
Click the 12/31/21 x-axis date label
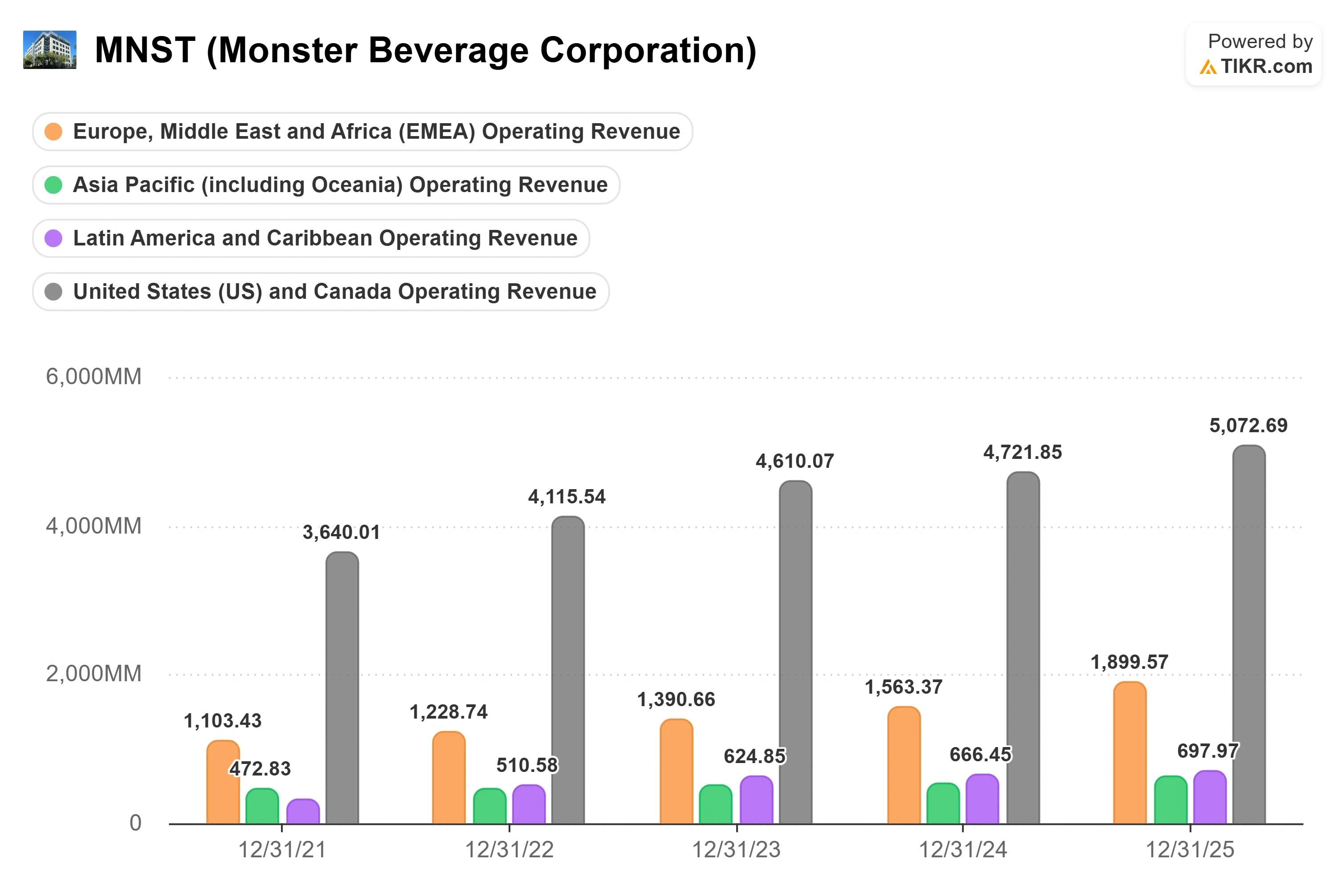point(282,850)
